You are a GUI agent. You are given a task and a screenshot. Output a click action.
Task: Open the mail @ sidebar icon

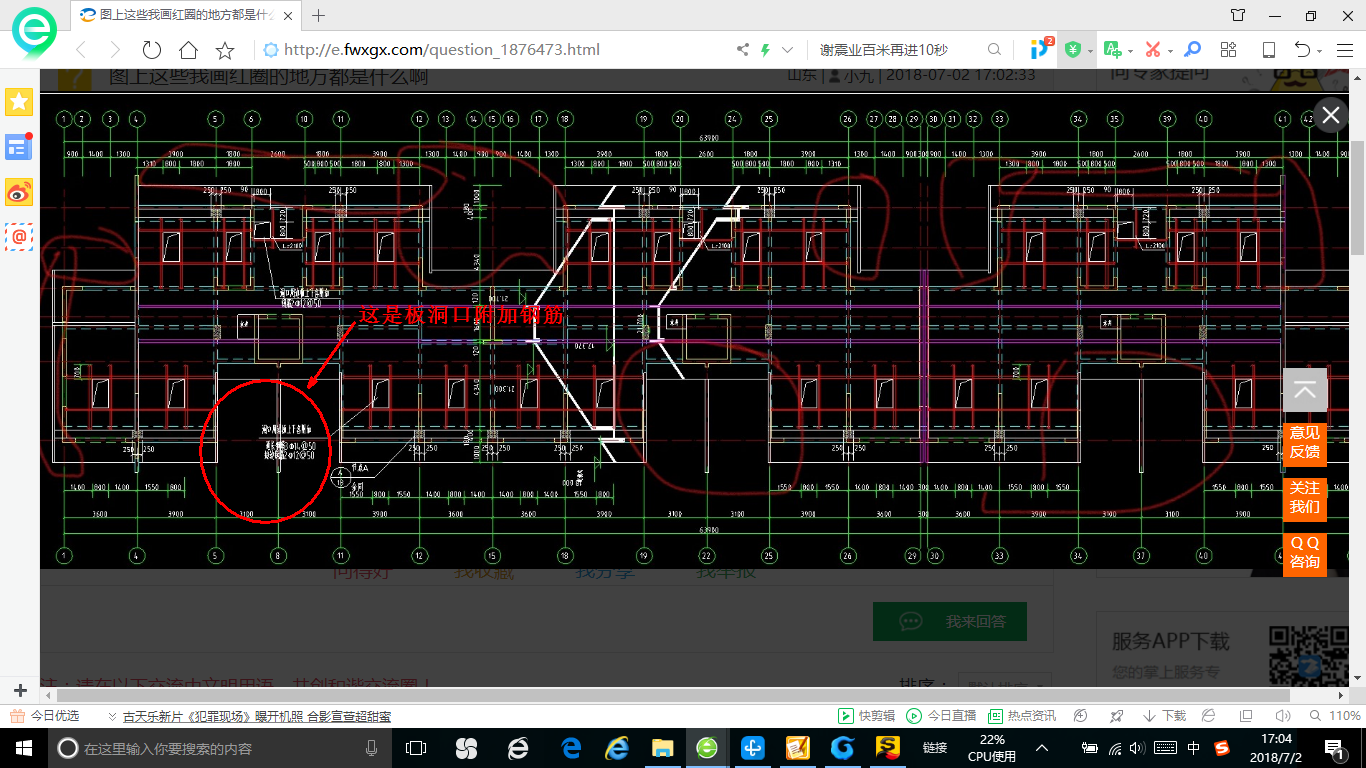(19, 237)
